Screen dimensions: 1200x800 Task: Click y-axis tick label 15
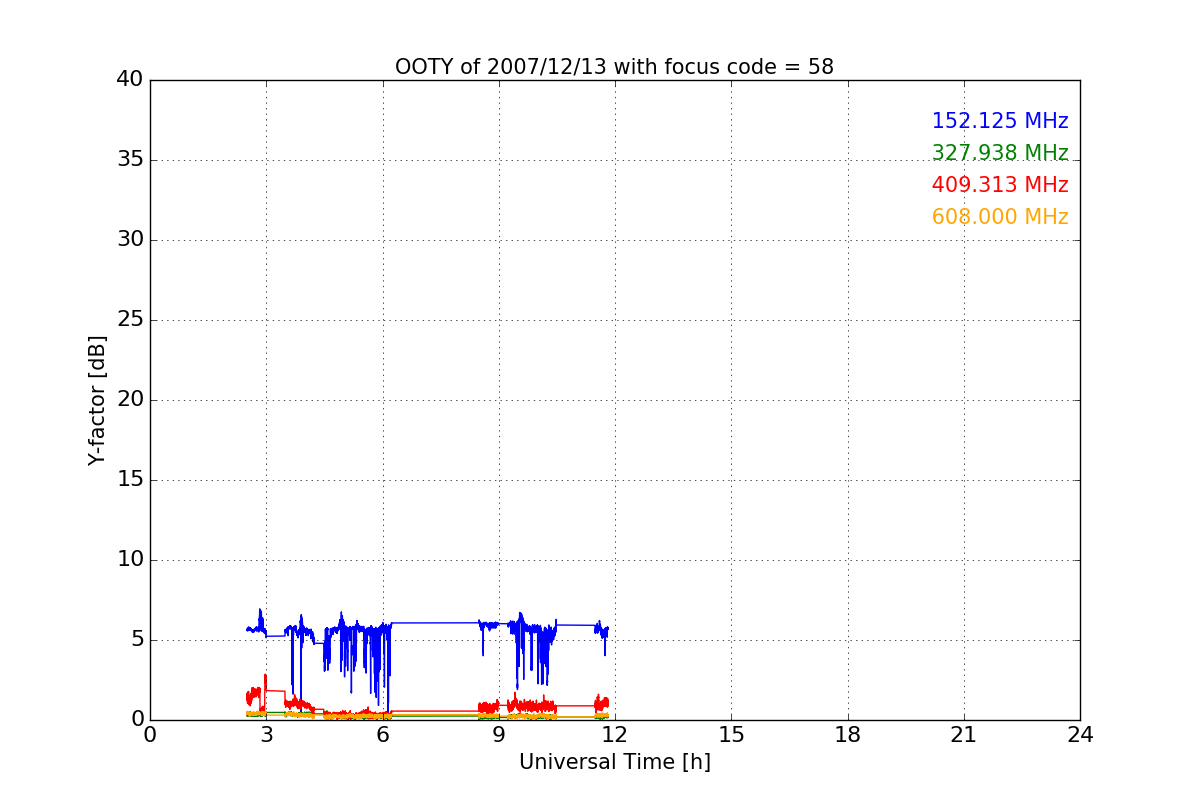click(x=130, y=480)
